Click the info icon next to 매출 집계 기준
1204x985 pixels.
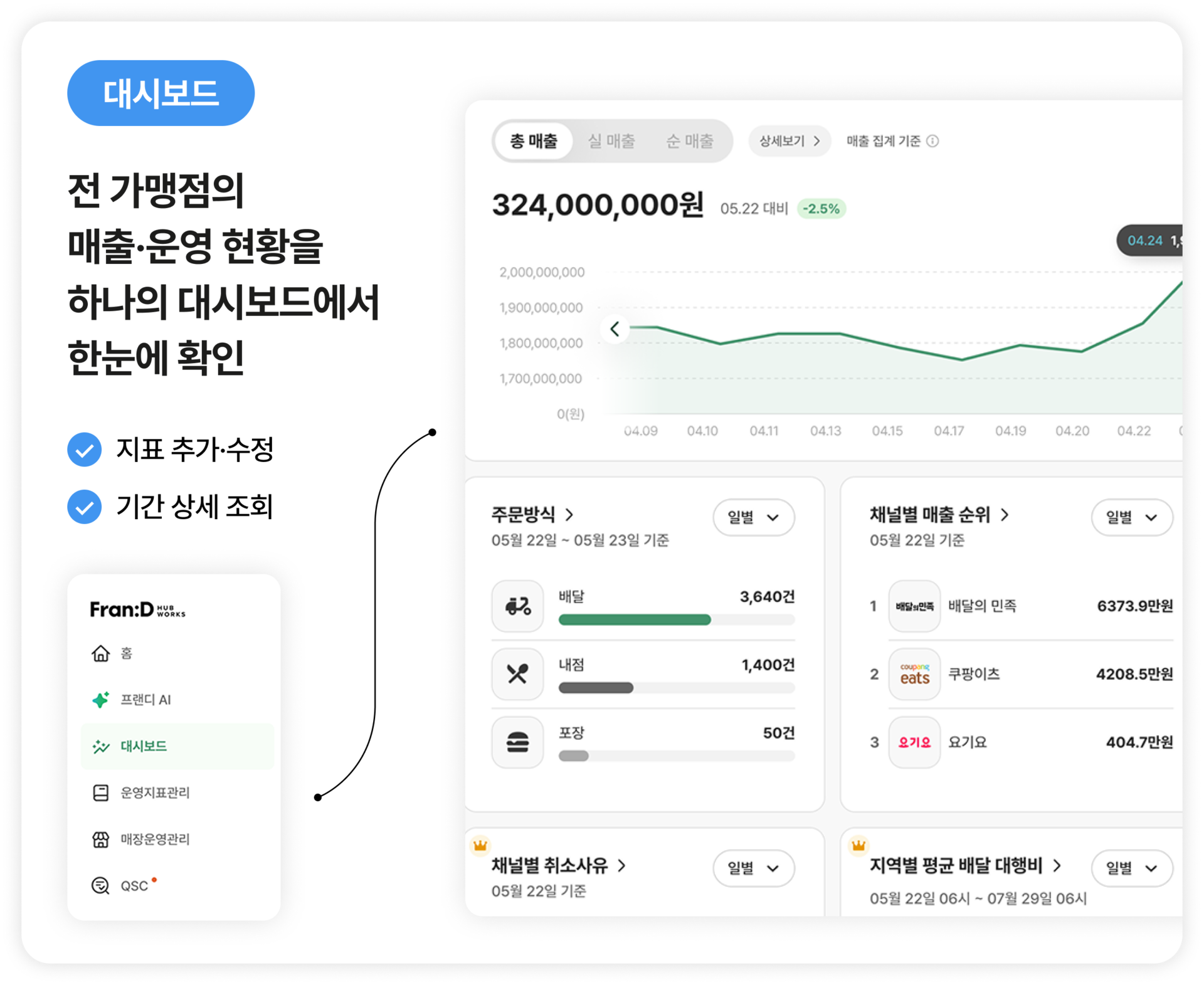[932, 141]
